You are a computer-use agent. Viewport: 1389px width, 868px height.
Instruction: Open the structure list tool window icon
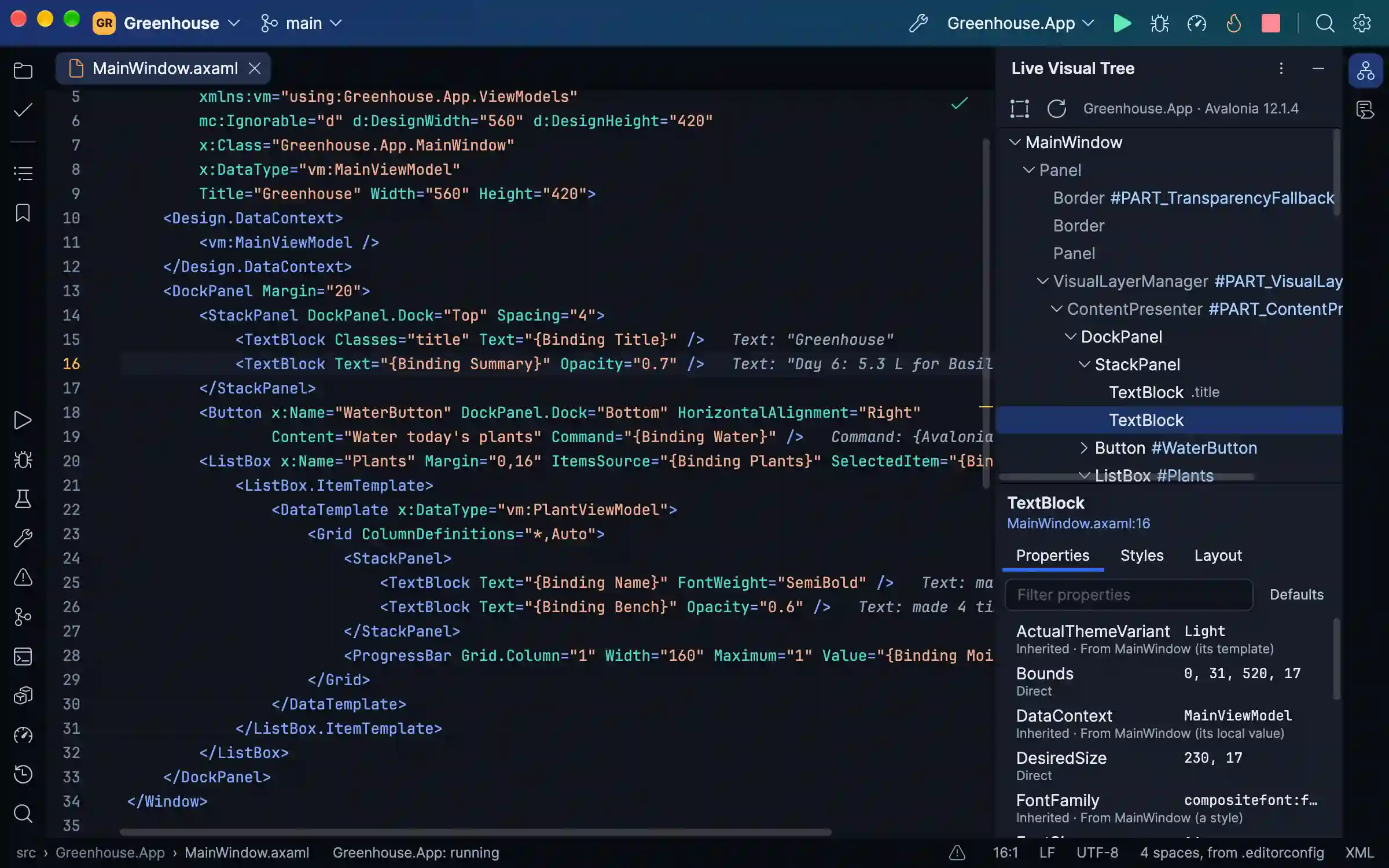pyautogui.click(x=23, y=173)
